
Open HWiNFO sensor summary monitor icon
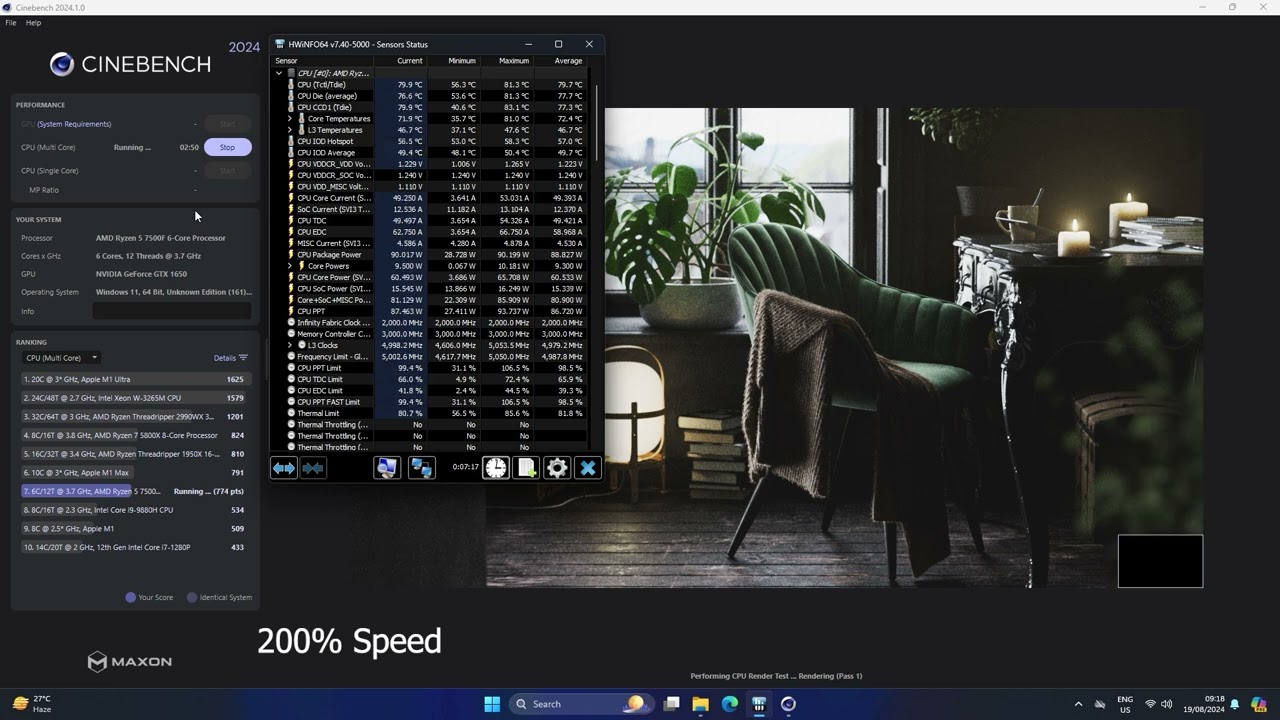pyautogui.click(x=387, y=468)
